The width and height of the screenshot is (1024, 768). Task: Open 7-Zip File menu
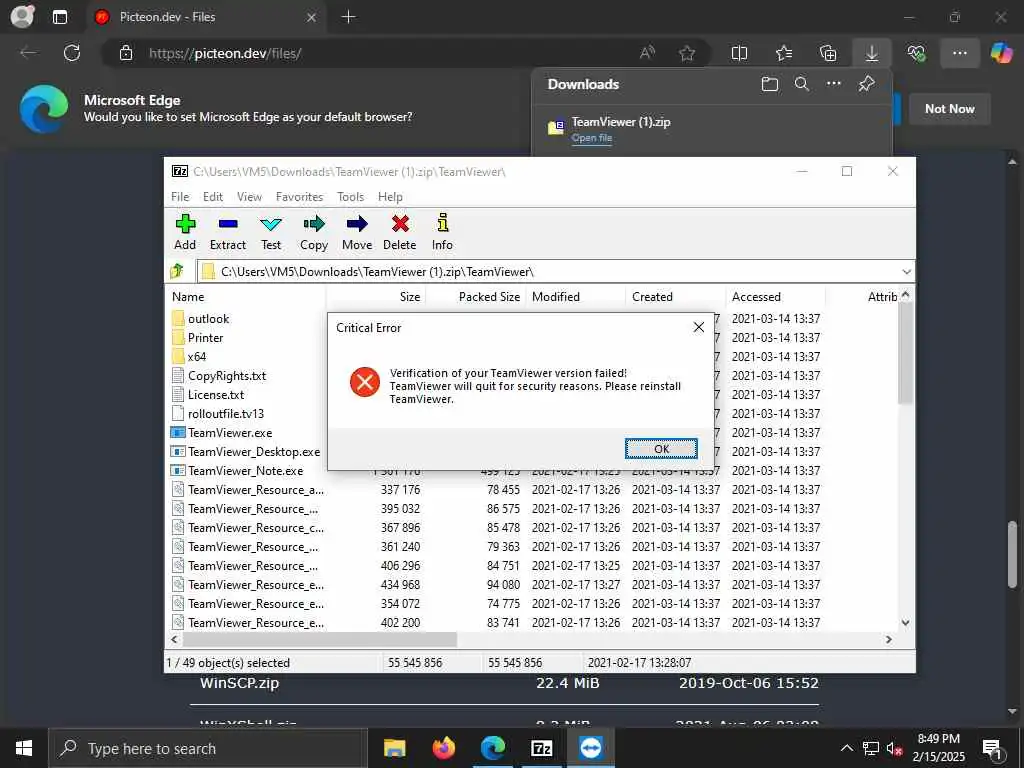point(180,197)
